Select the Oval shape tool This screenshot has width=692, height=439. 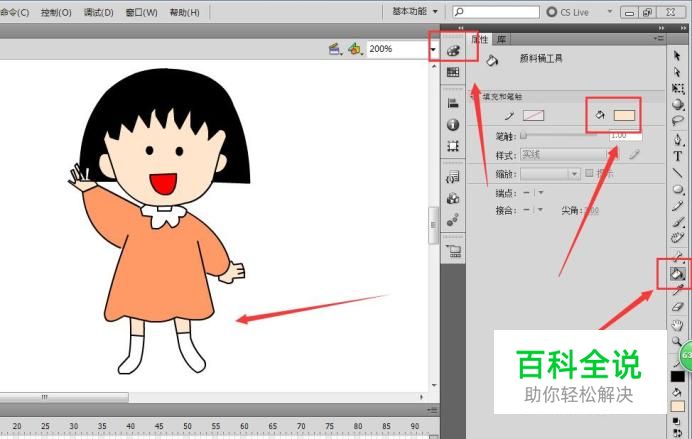click(677, 190)
